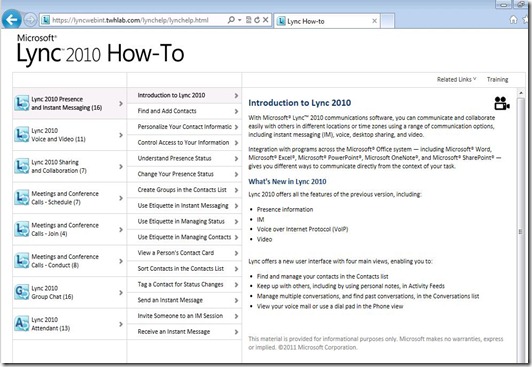Click the icon for Conference Calls - Join
Screen dimensions: 532x367
[x=22, y=229]
